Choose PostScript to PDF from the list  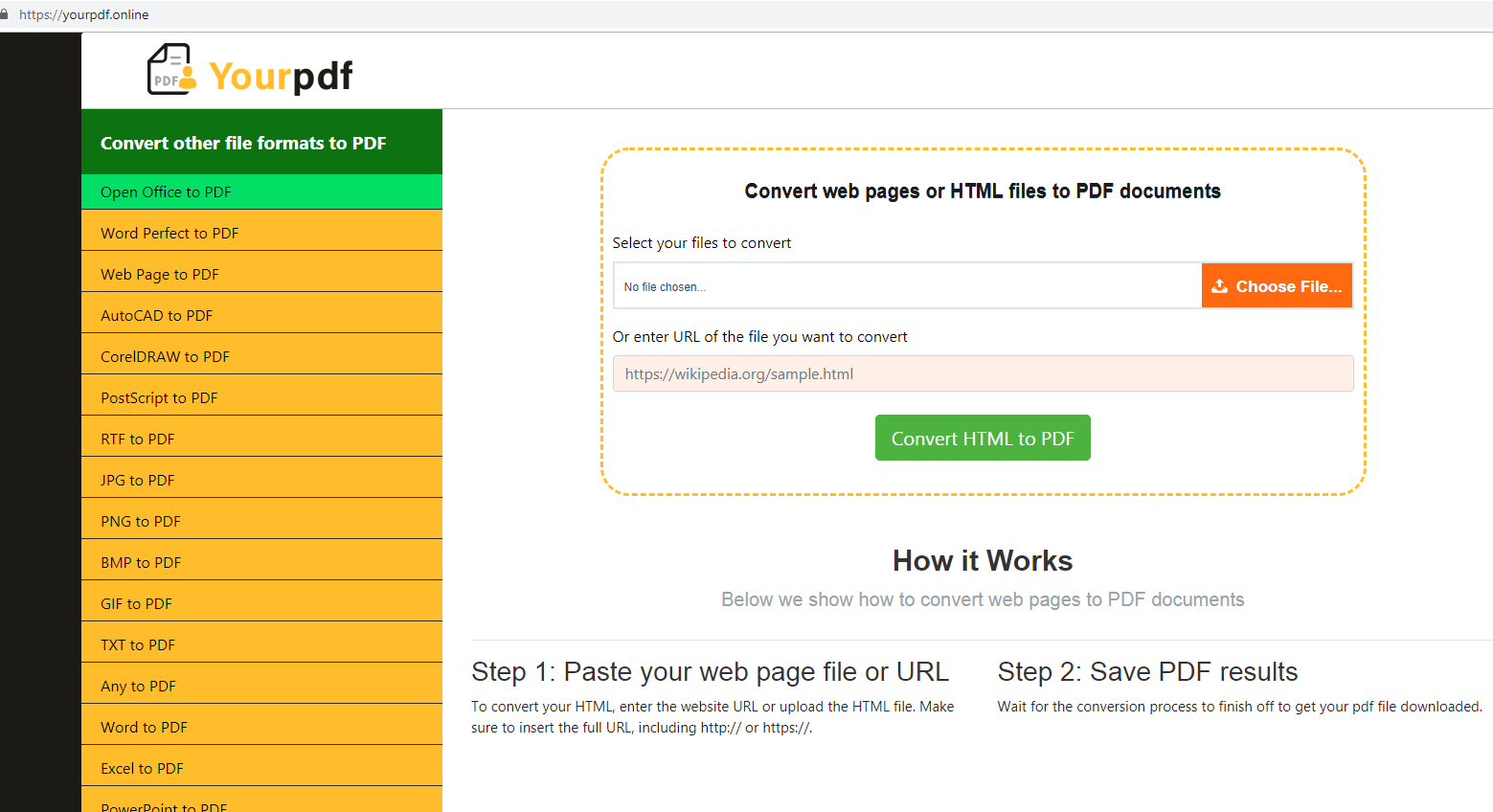click(x=261, y=397)
